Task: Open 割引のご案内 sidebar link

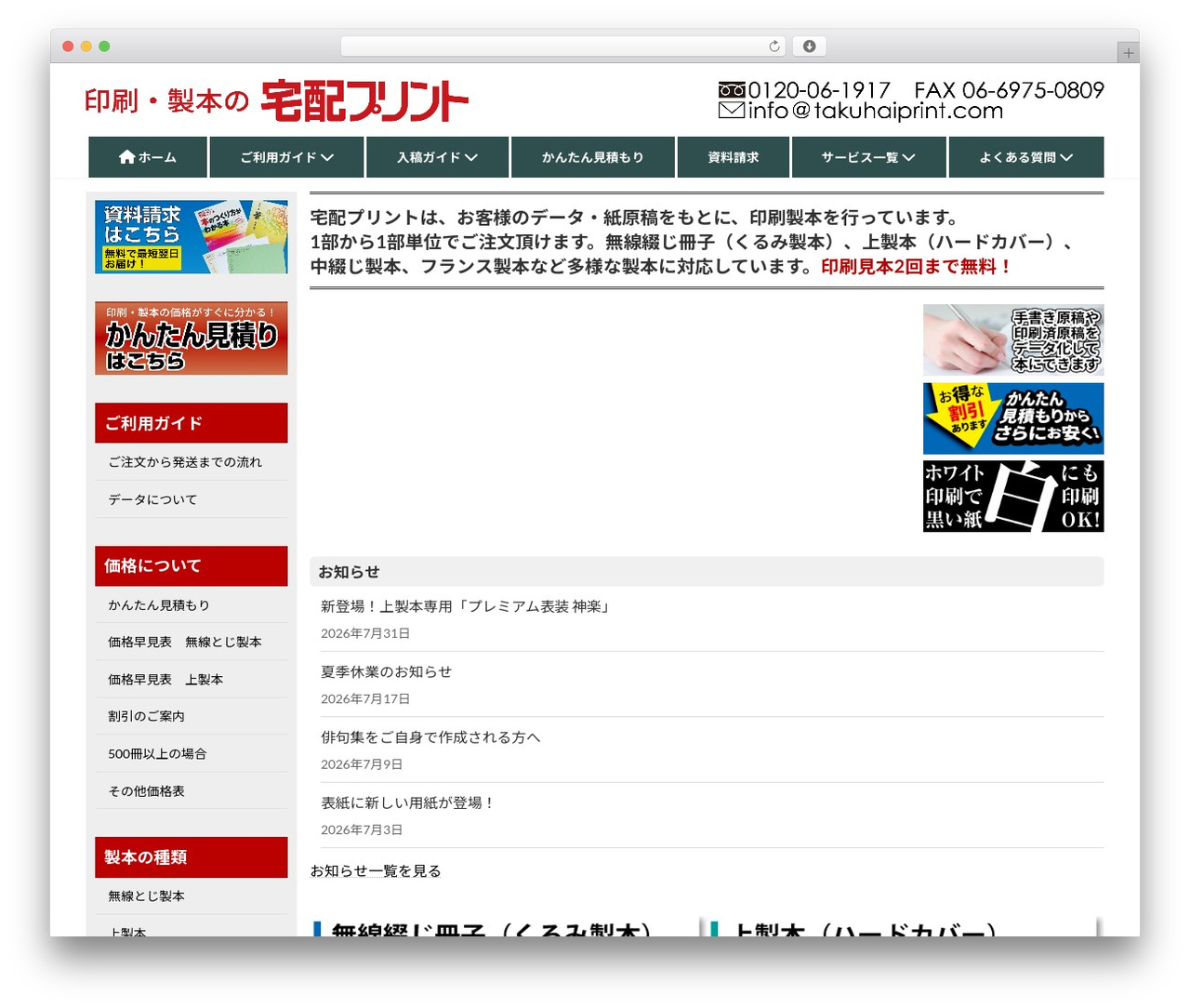Action: pos(146,716)
